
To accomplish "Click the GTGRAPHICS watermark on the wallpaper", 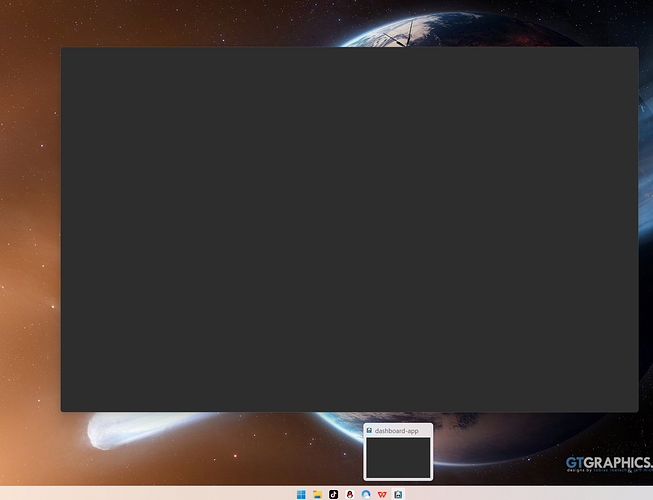I will (x=609, y=463).
